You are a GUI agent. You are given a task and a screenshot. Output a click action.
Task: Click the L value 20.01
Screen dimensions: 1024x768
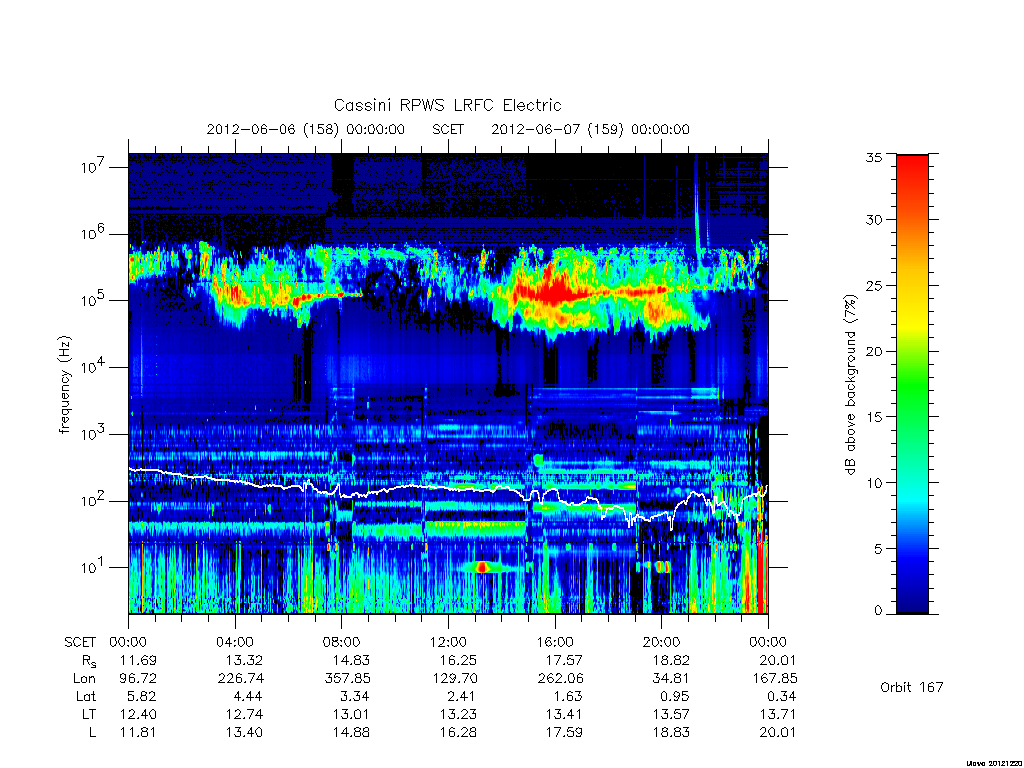tap(777, 733)
